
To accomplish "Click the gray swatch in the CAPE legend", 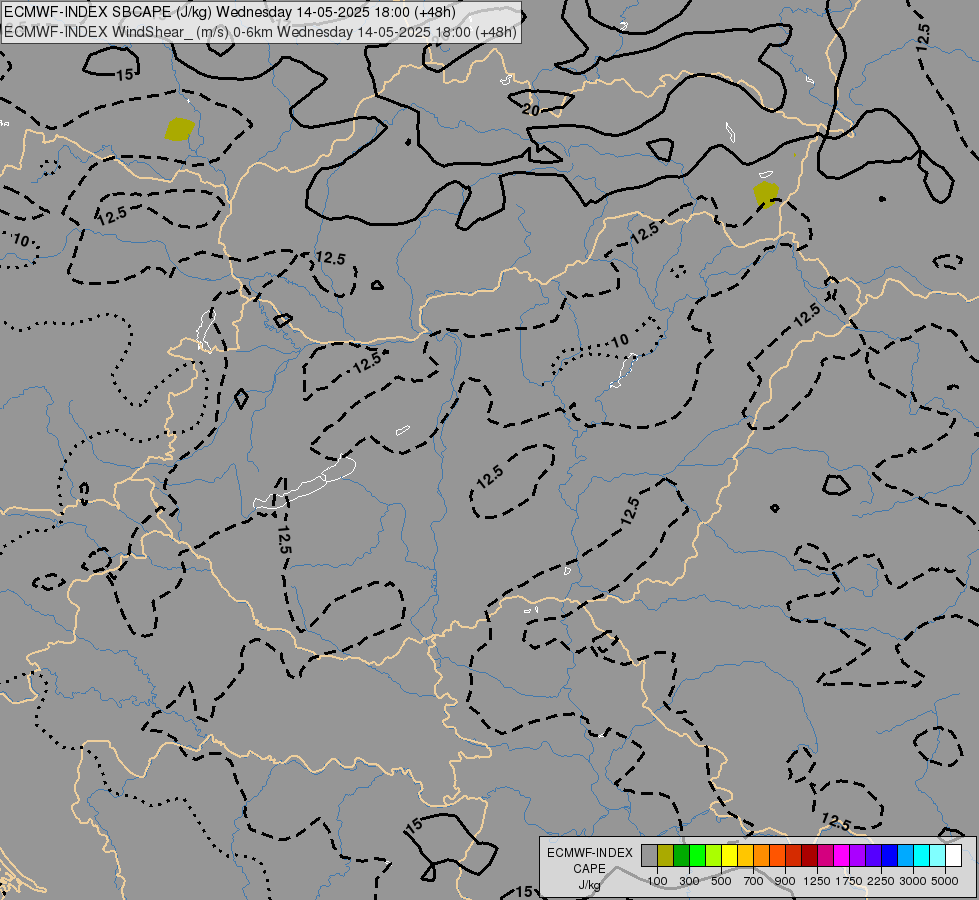I will [649, 855].
